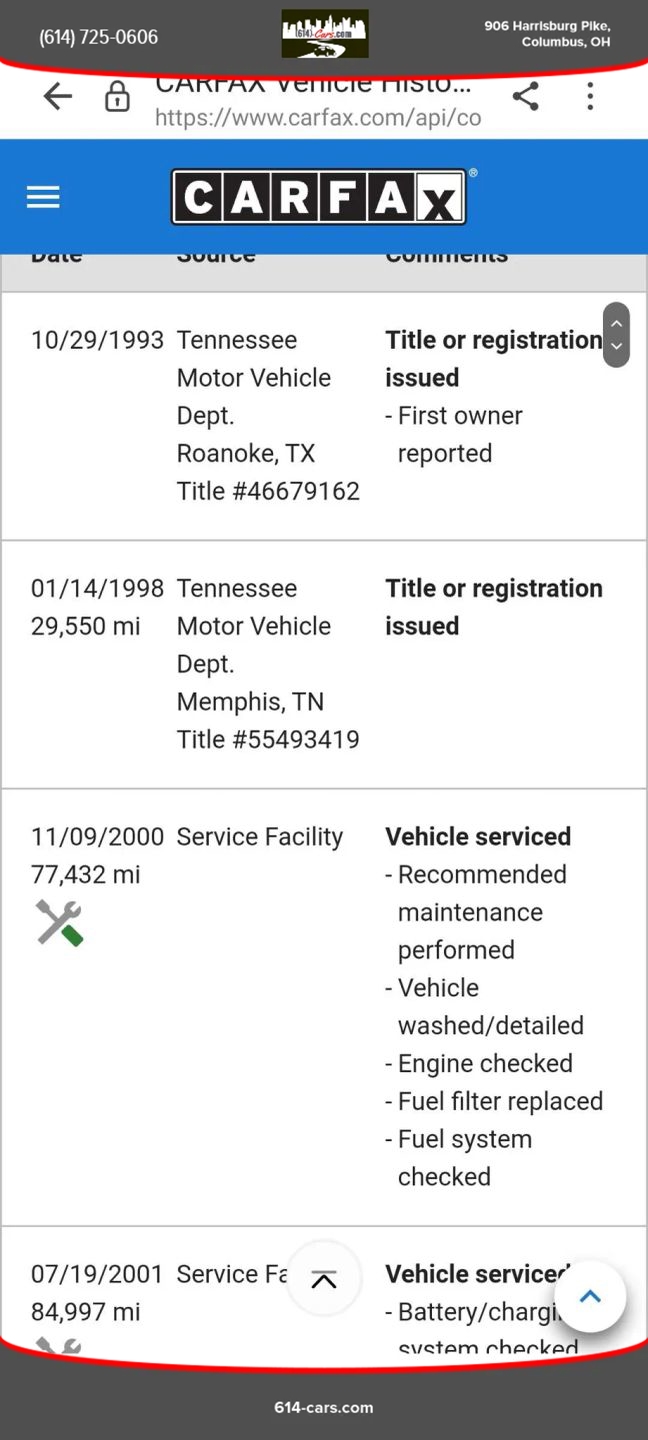Tap the browser back arrow
648x1440 pixels.
[x=58, y=96]
